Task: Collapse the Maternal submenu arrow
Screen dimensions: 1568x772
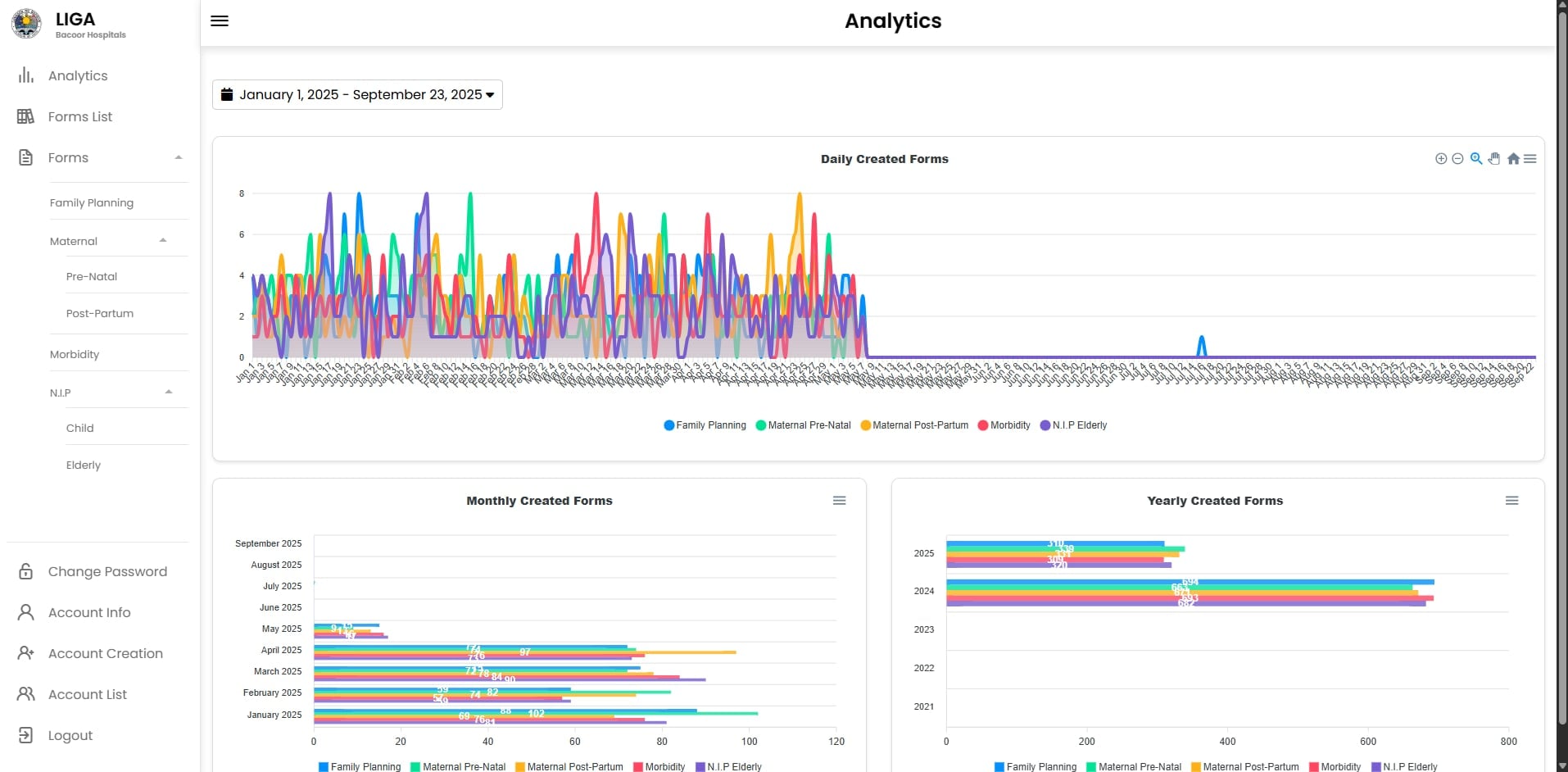Action: click(163, 241)
